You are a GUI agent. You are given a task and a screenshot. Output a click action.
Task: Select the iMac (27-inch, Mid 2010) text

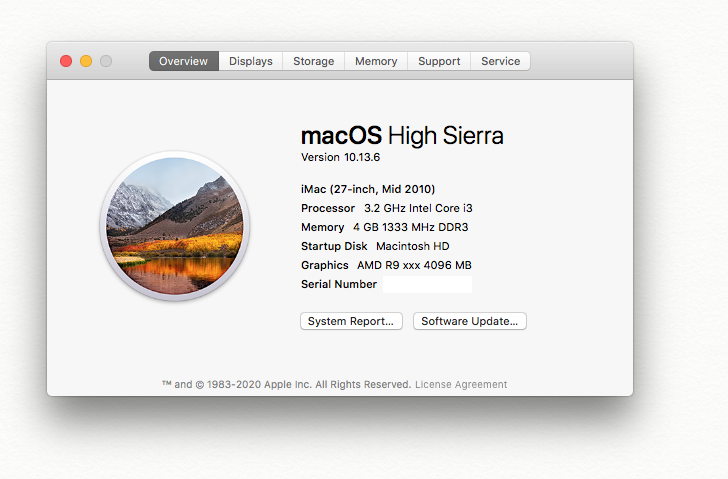368,189
